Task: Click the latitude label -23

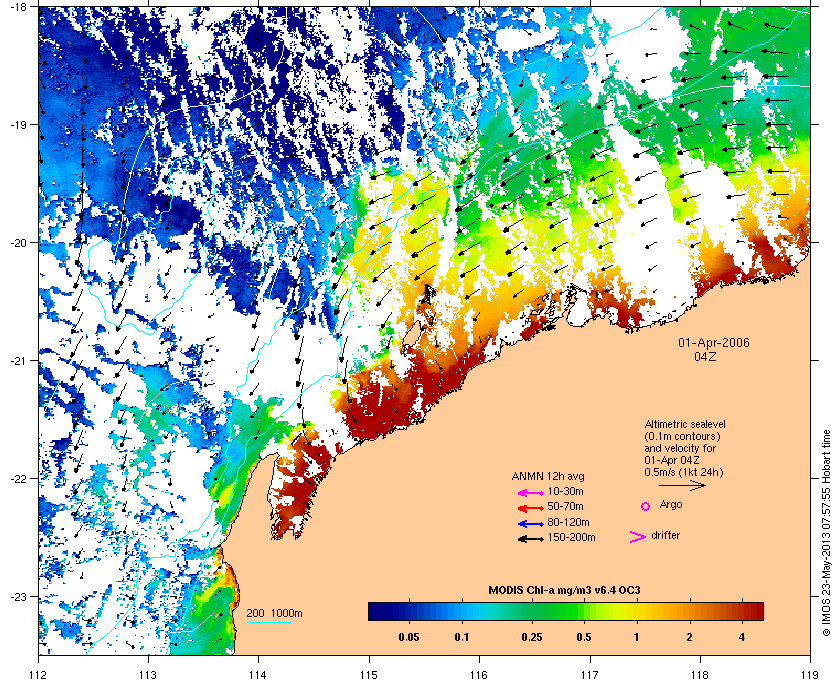Action: [18, 596]
